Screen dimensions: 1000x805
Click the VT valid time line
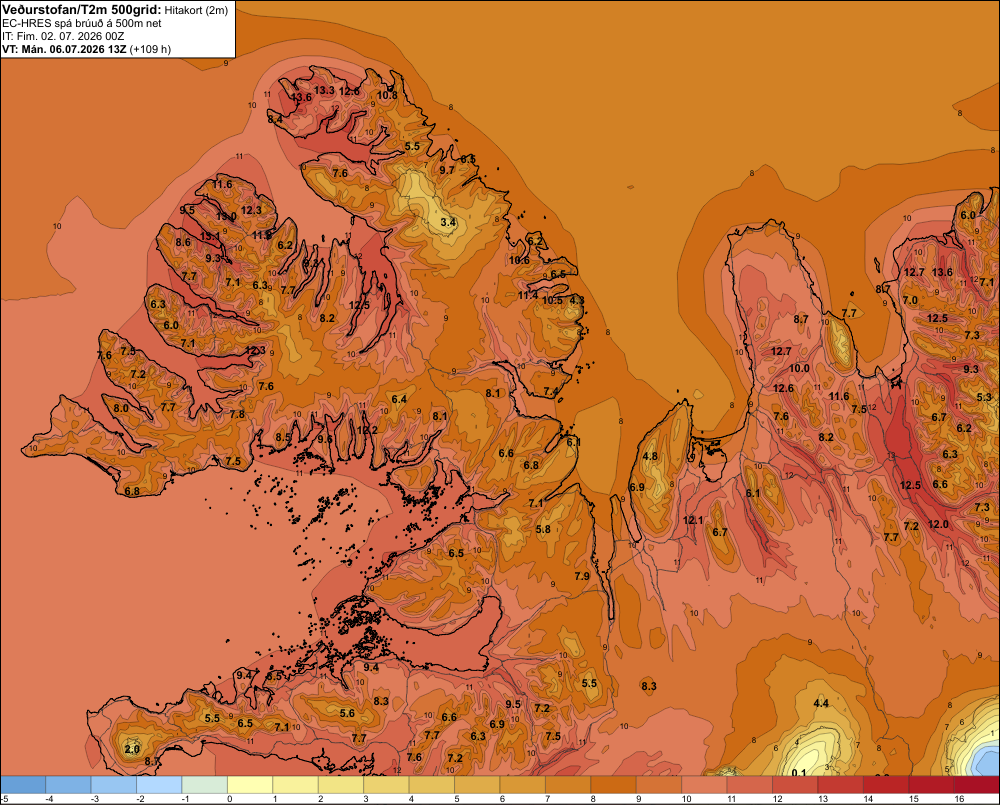point(86,49)
